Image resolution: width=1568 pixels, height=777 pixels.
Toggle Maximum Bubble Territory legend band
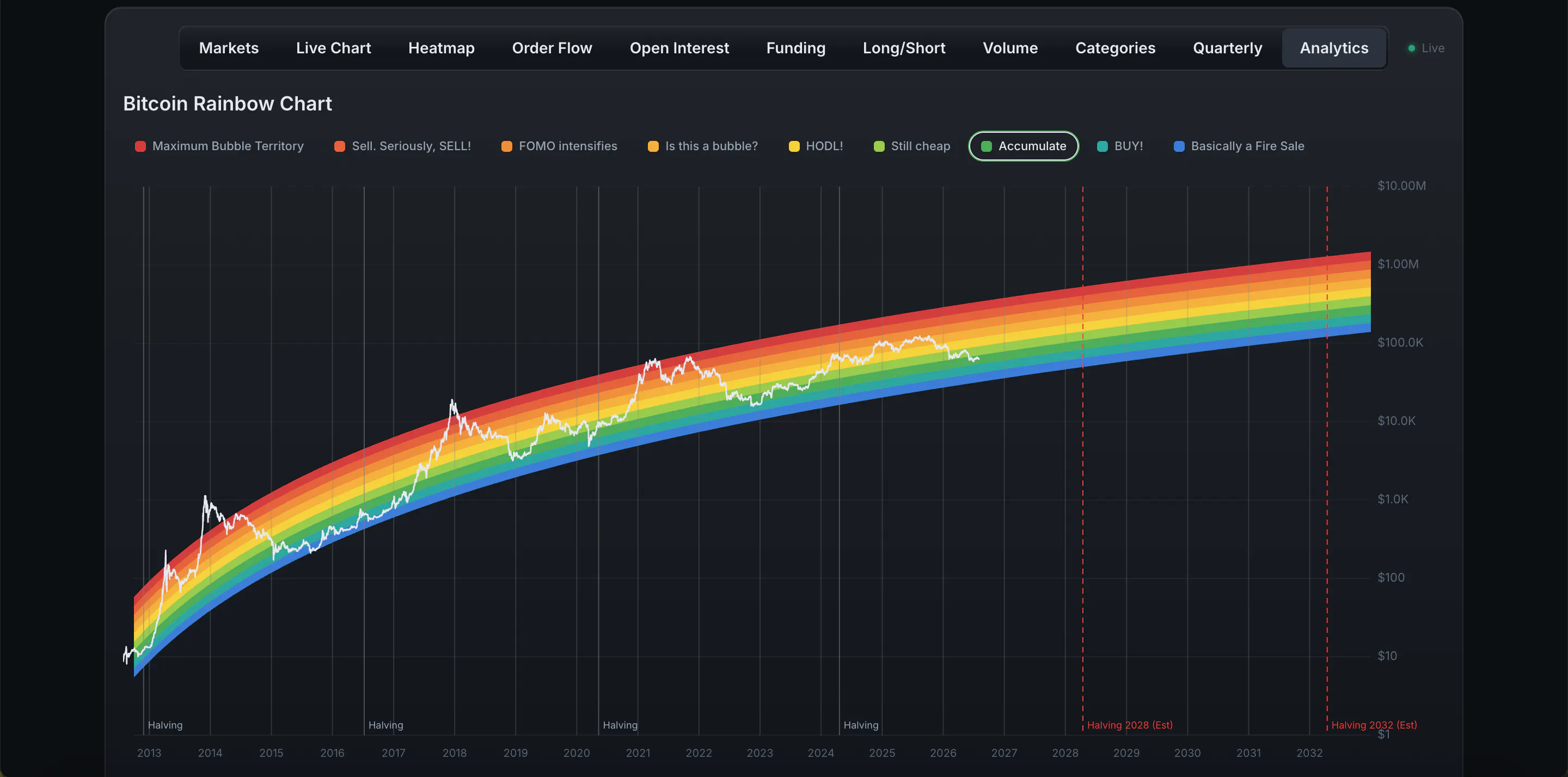[x=219, y=146]
